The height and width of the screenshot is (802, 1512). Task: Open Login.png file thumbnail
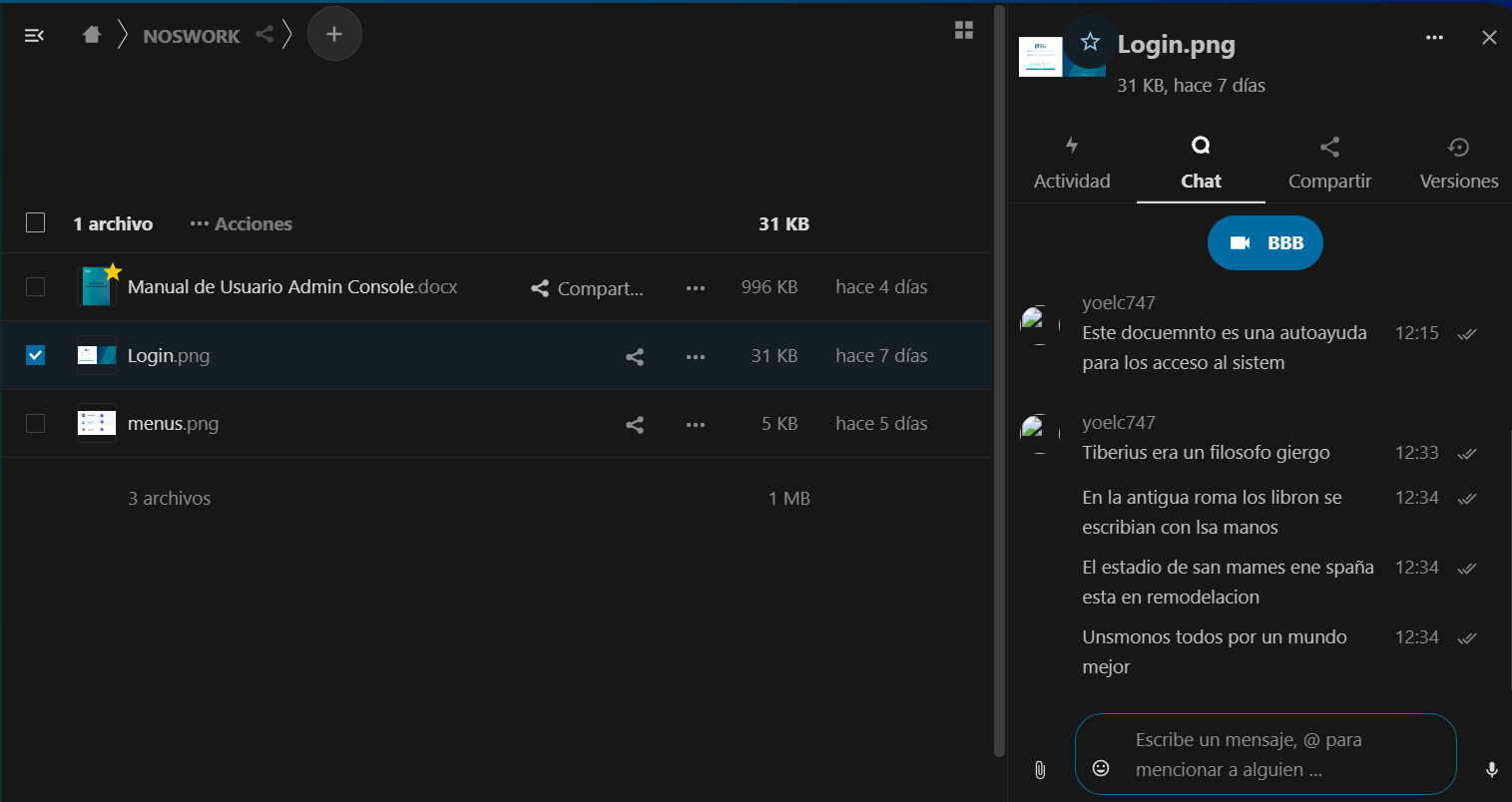pos(97,355)
